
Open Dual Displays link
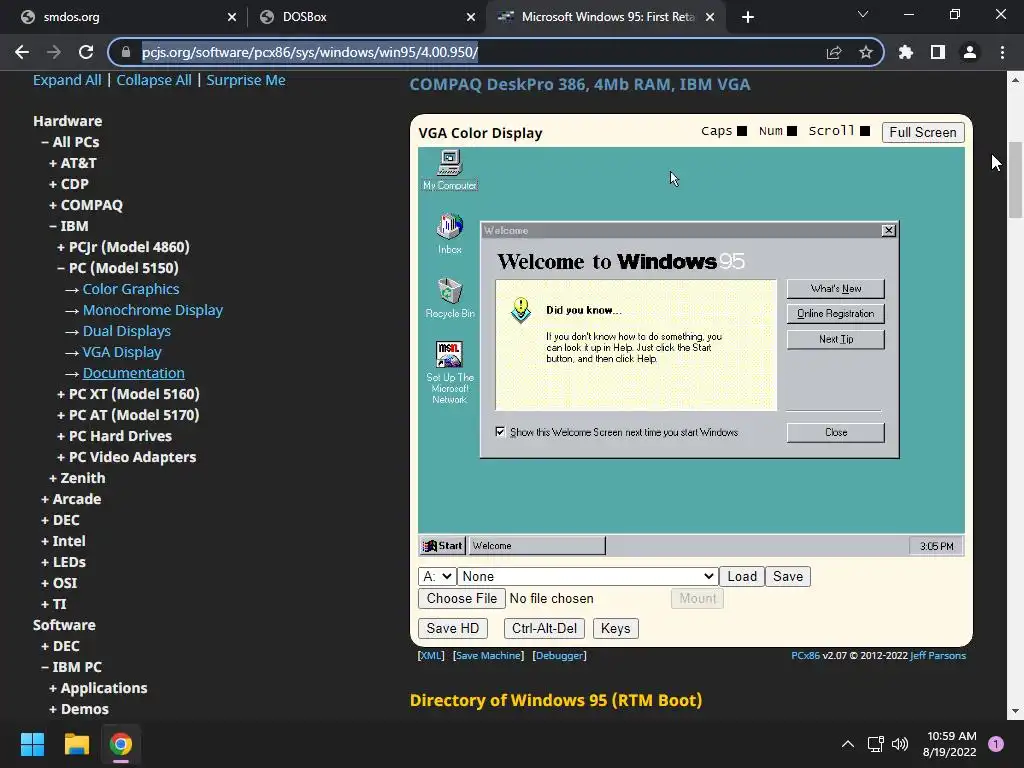(127, 331)
